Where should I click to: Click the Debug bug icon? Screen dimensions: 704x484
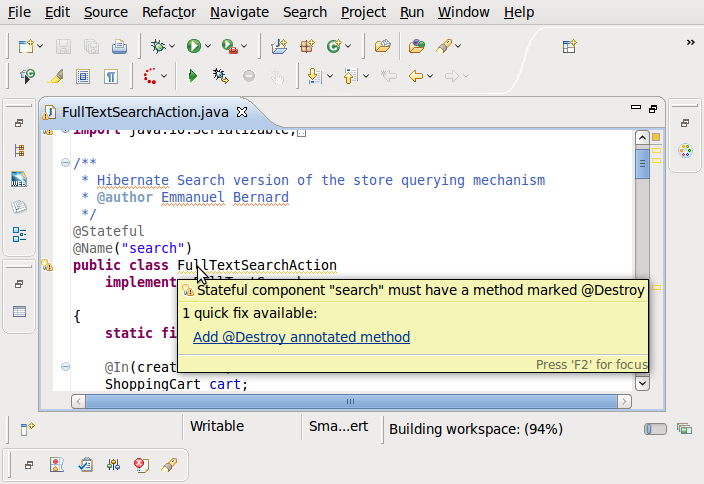(x=157, y=46)
